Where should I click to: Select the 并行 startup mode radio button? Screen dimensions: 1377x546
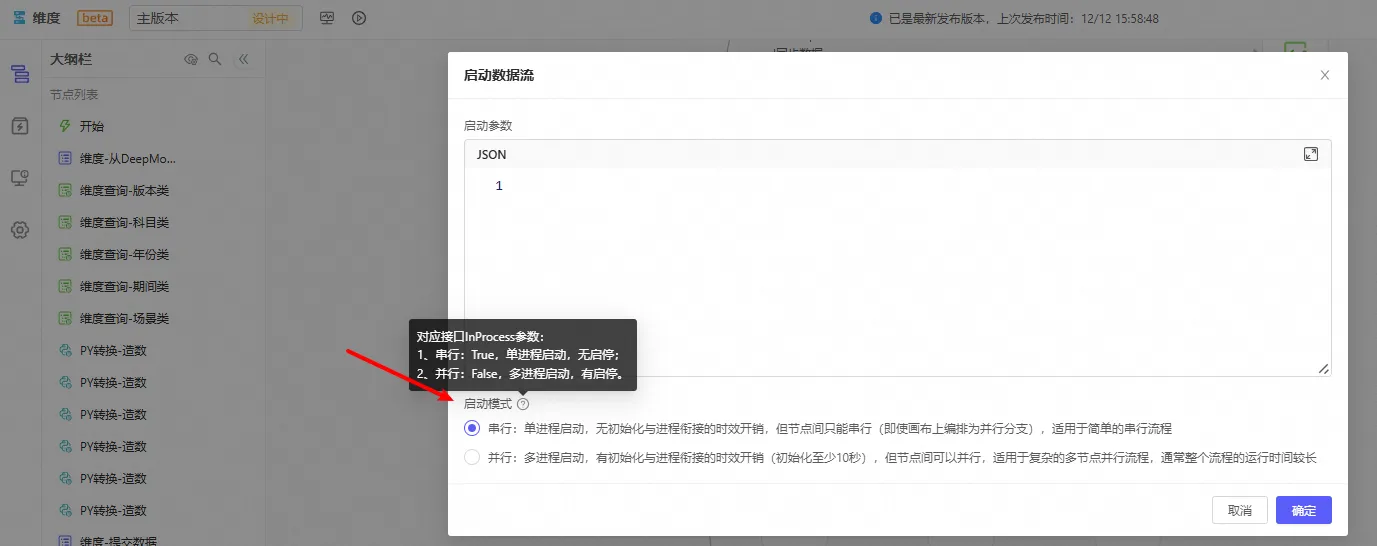click(x=472, y=458)
